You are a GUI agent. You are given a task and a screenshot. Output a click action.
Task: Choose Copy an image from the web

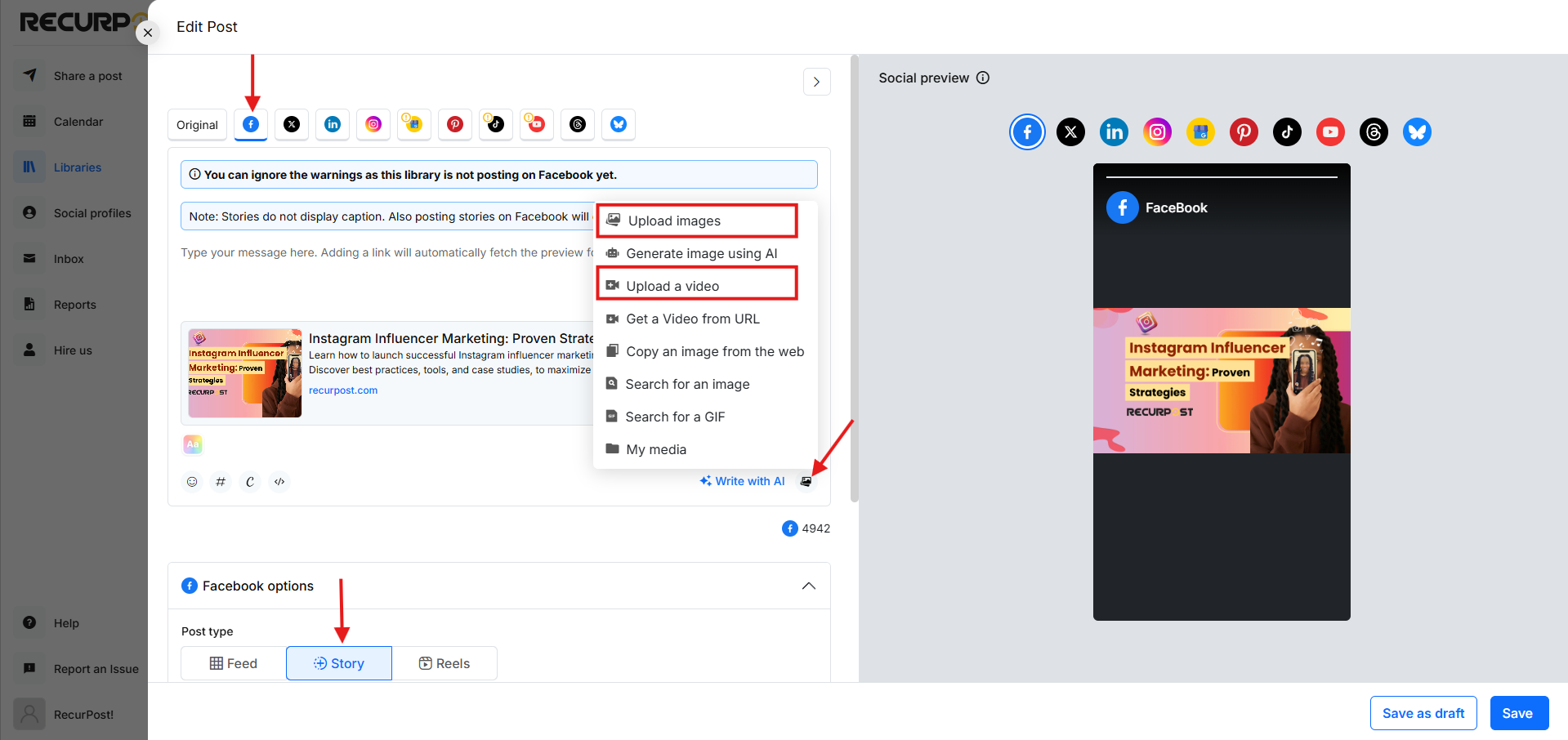click(x=705, y=351)
